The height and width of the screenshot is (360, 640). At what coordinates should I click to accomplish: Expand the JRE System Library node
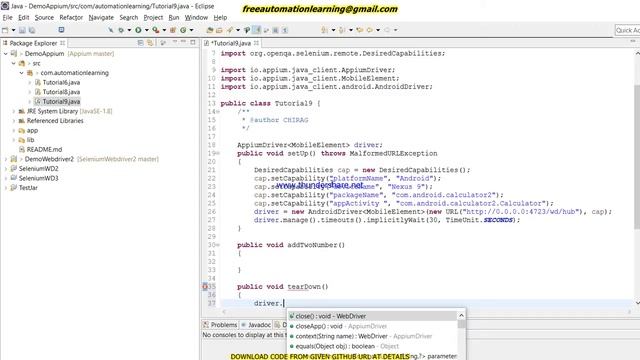click(13, 111)
